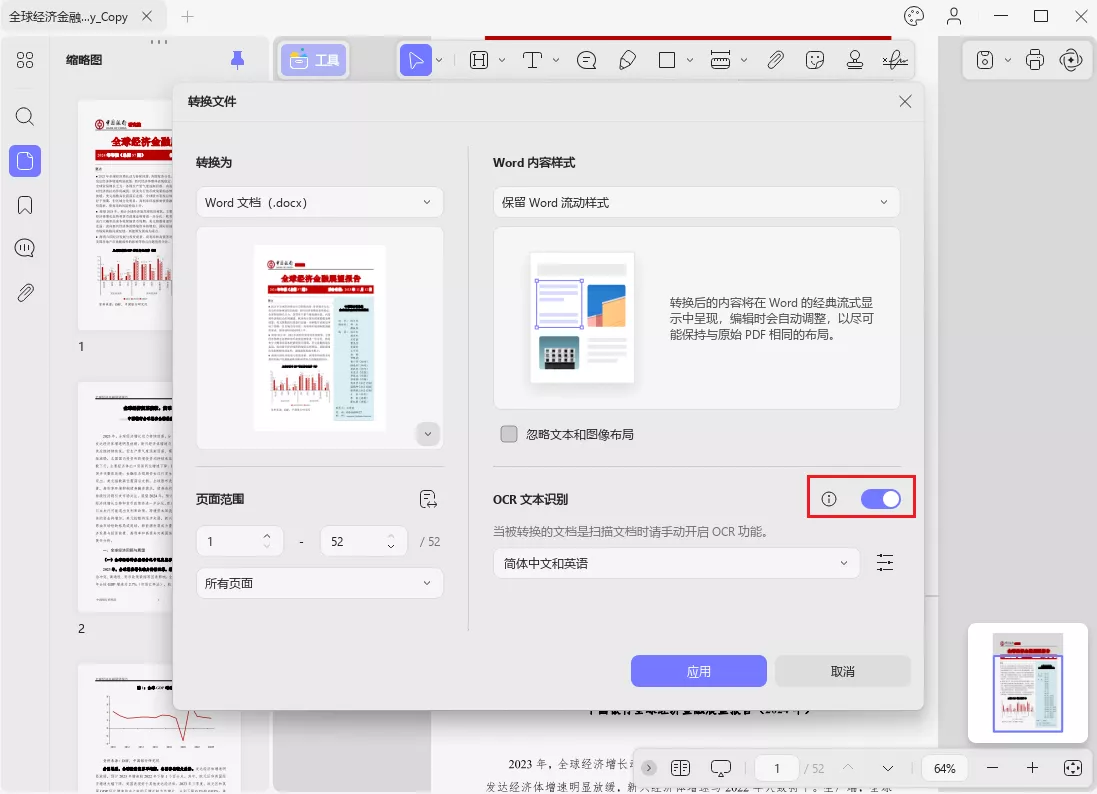Check the 忽略文本和图像布局 checkbox
1097x794 pixels.
[509, 434]
